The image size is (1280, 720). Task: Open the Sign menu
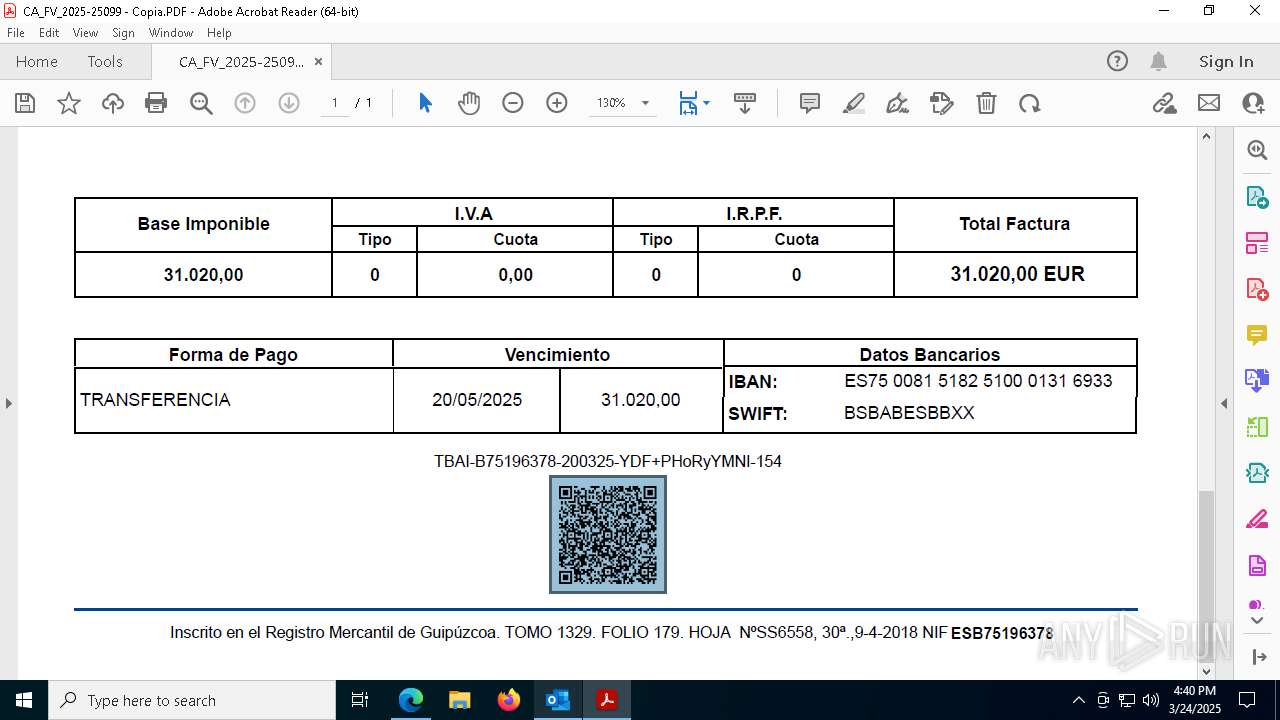(x=124, y=33)
